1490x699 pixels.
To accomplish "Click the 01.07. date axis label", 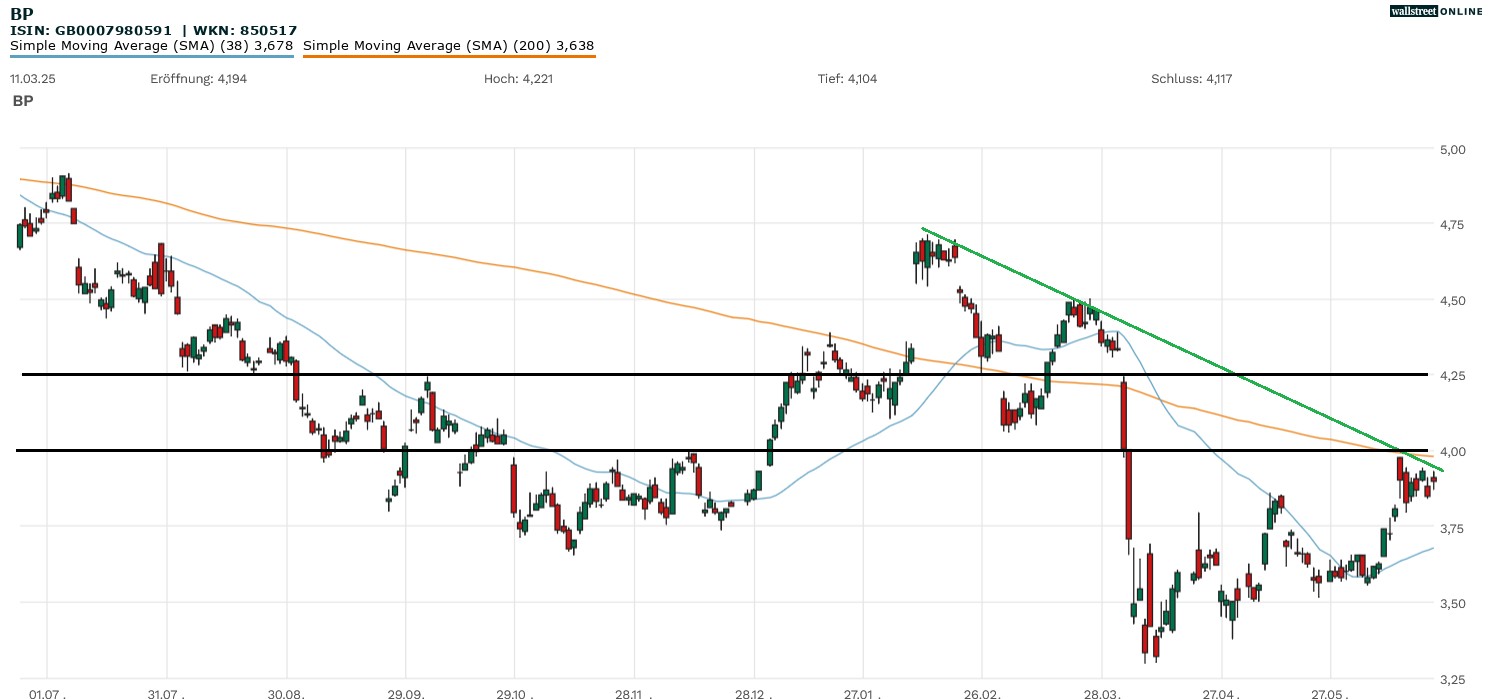I will pyautogui.click(x=47, y=692).
